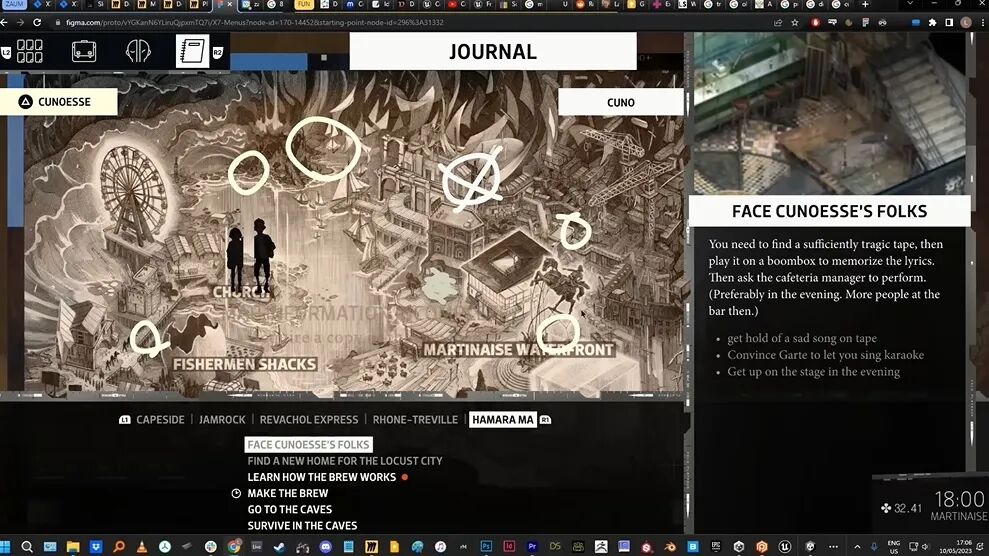Select task Make the Brew
The width and height of the screenshot is (989, 556).
coord(288,494)
